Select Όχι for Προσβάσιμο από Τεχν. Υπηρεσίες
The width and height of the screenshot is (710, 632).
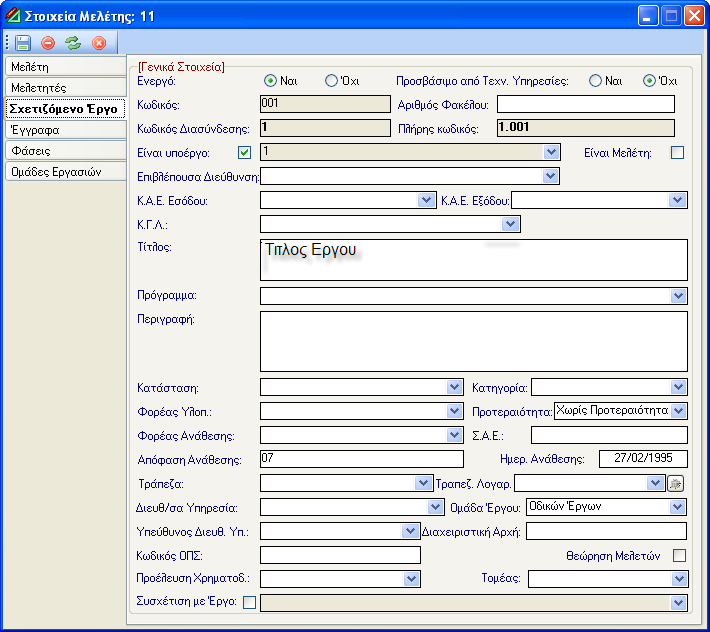pos(649,81)
